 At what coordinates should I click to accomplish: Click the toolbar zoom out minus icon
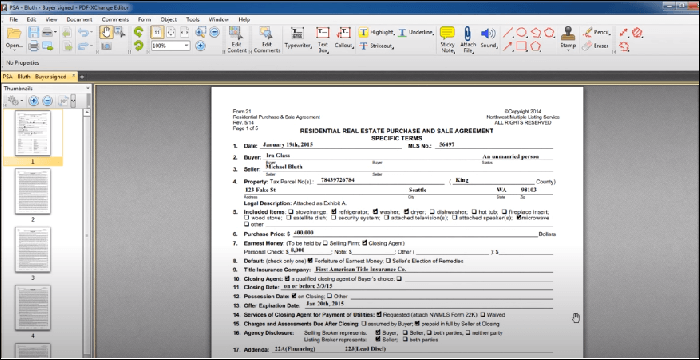click(x=214, y=32)
